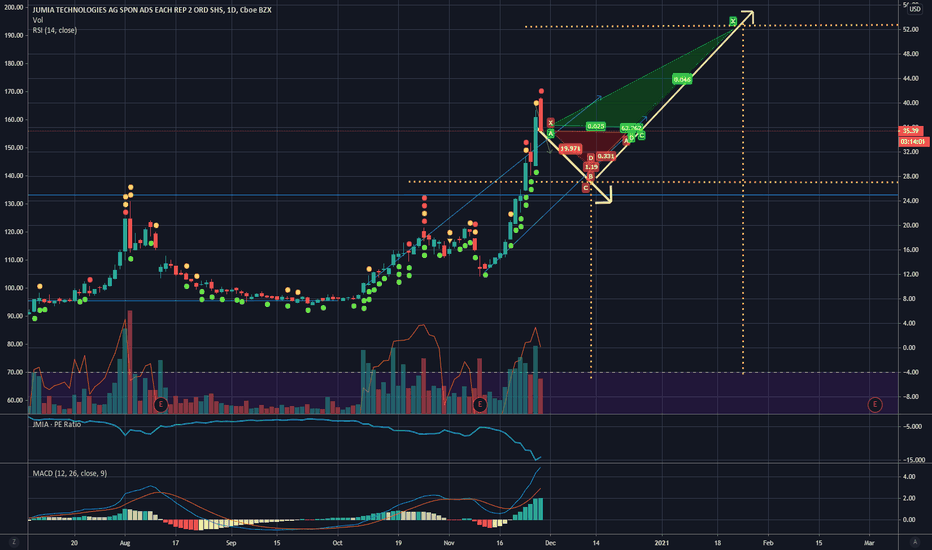The height and width of the screenshot is (550, 932).
Task: Click the Dec label on time axis
Action: point(550,543)
